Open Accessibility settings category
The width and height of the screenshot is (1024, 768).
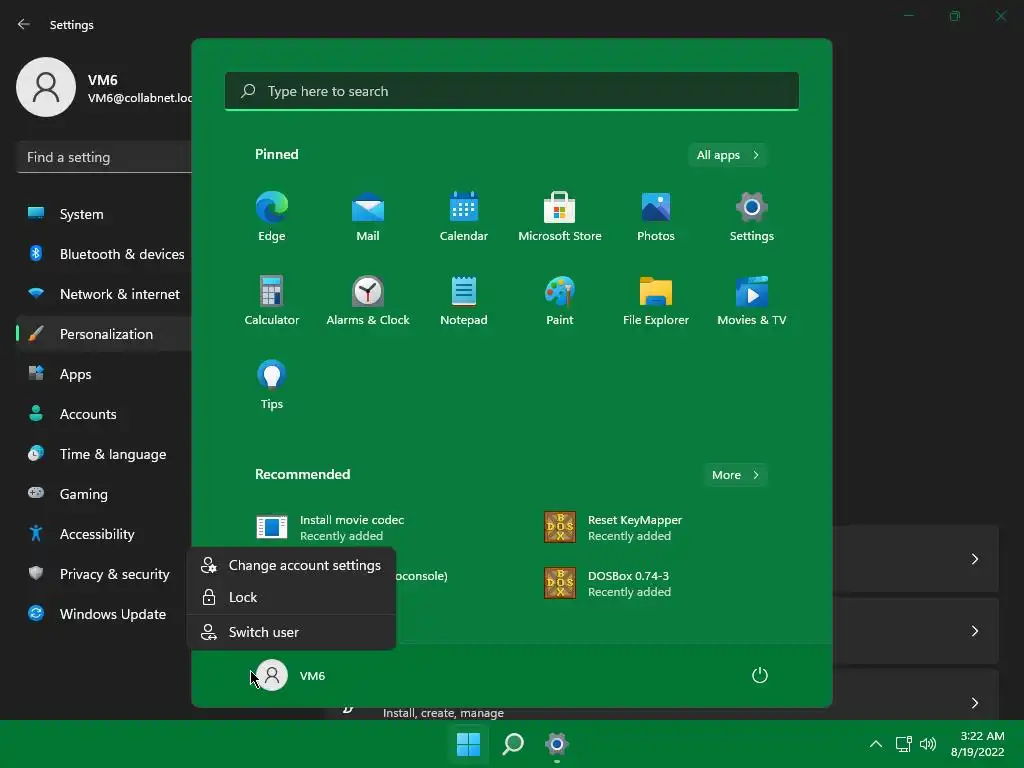coord(104,534)
